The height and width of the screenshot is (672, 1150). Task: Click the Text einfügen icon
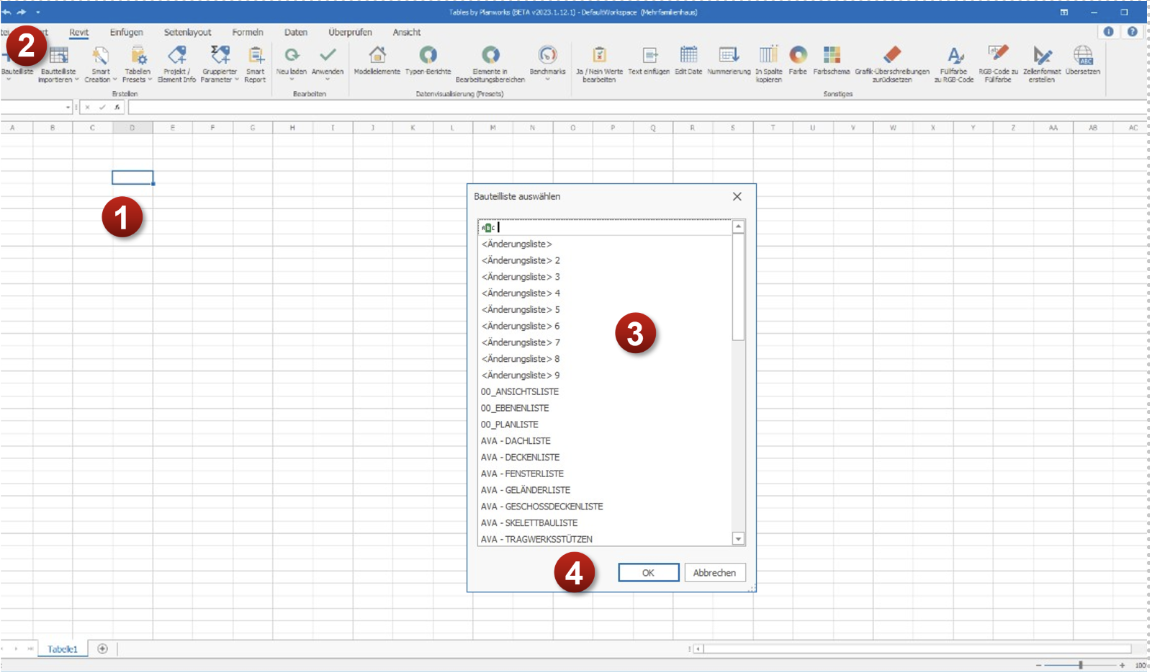pos(649,55)
